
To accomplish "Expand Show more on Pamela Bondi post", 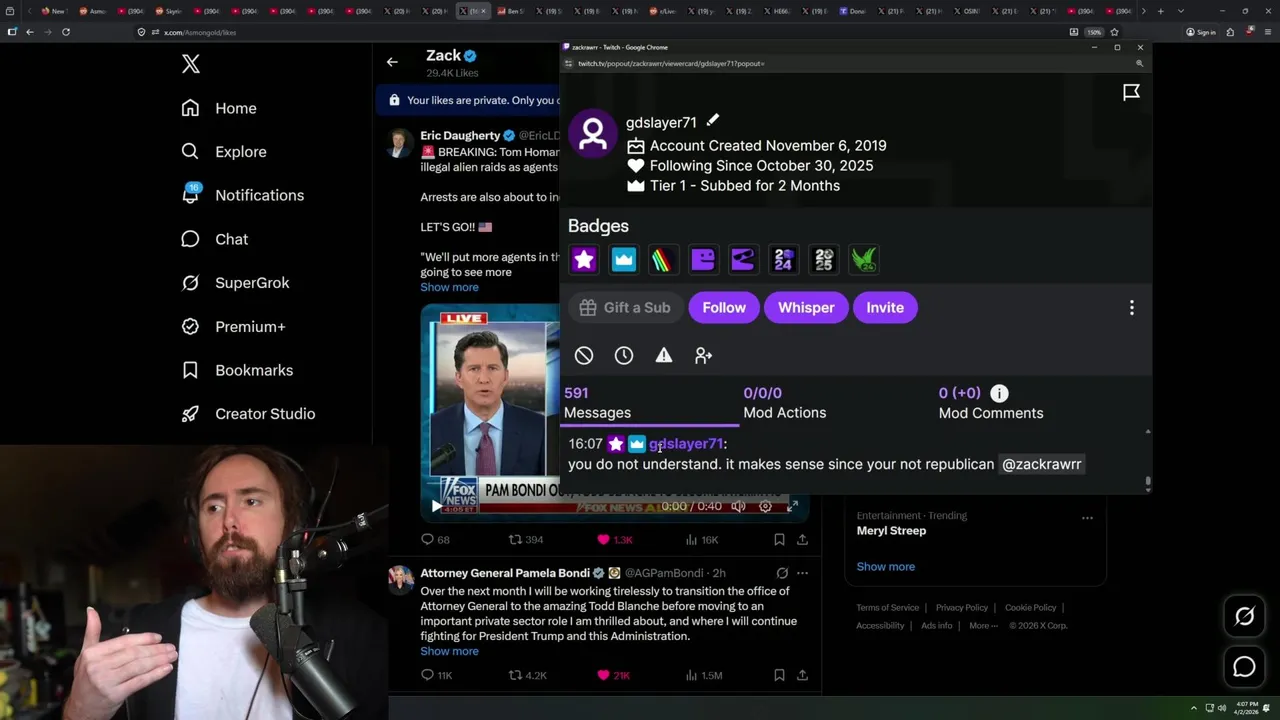I will [449, 651].
